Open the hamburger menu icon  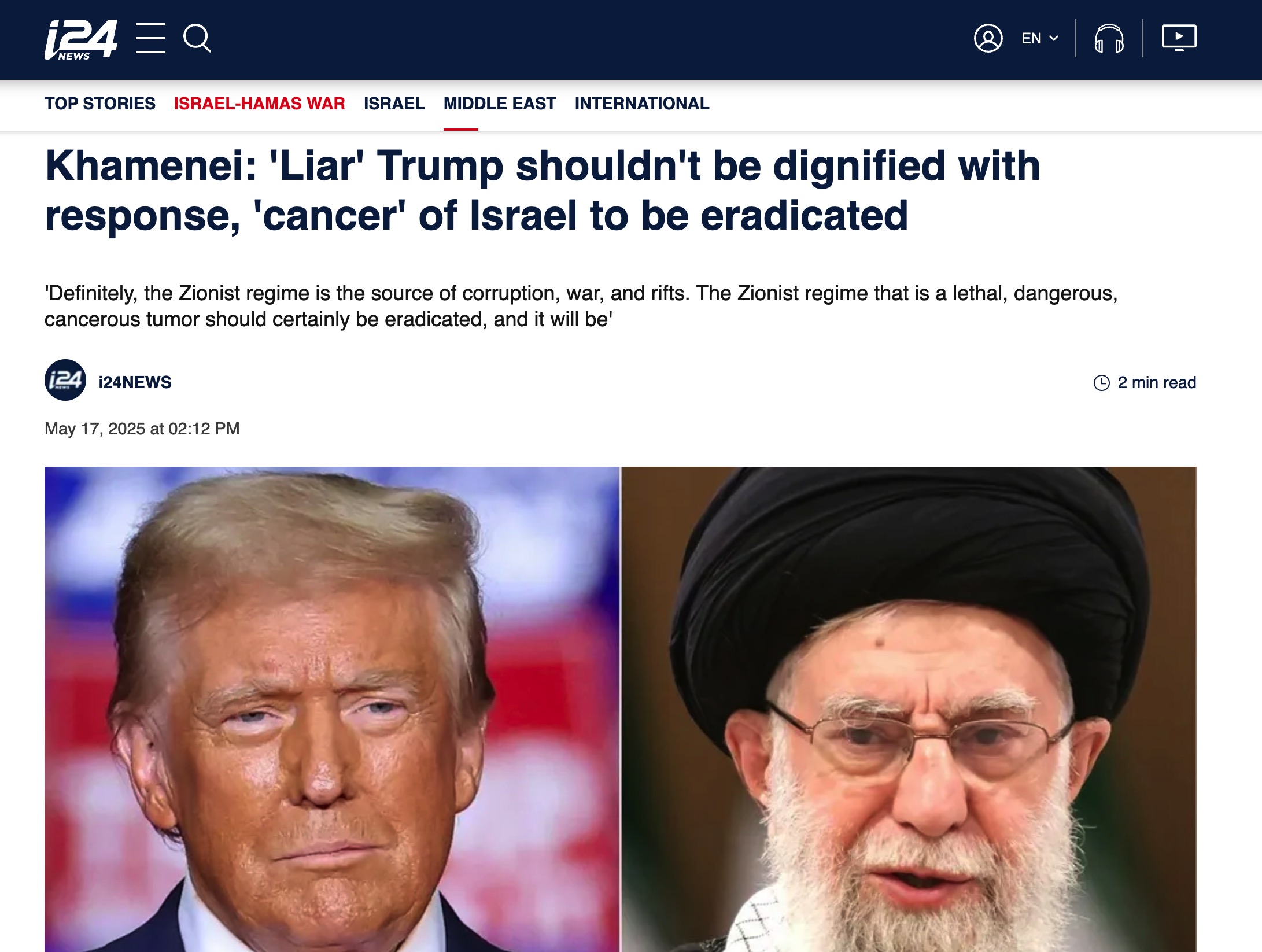150,38
